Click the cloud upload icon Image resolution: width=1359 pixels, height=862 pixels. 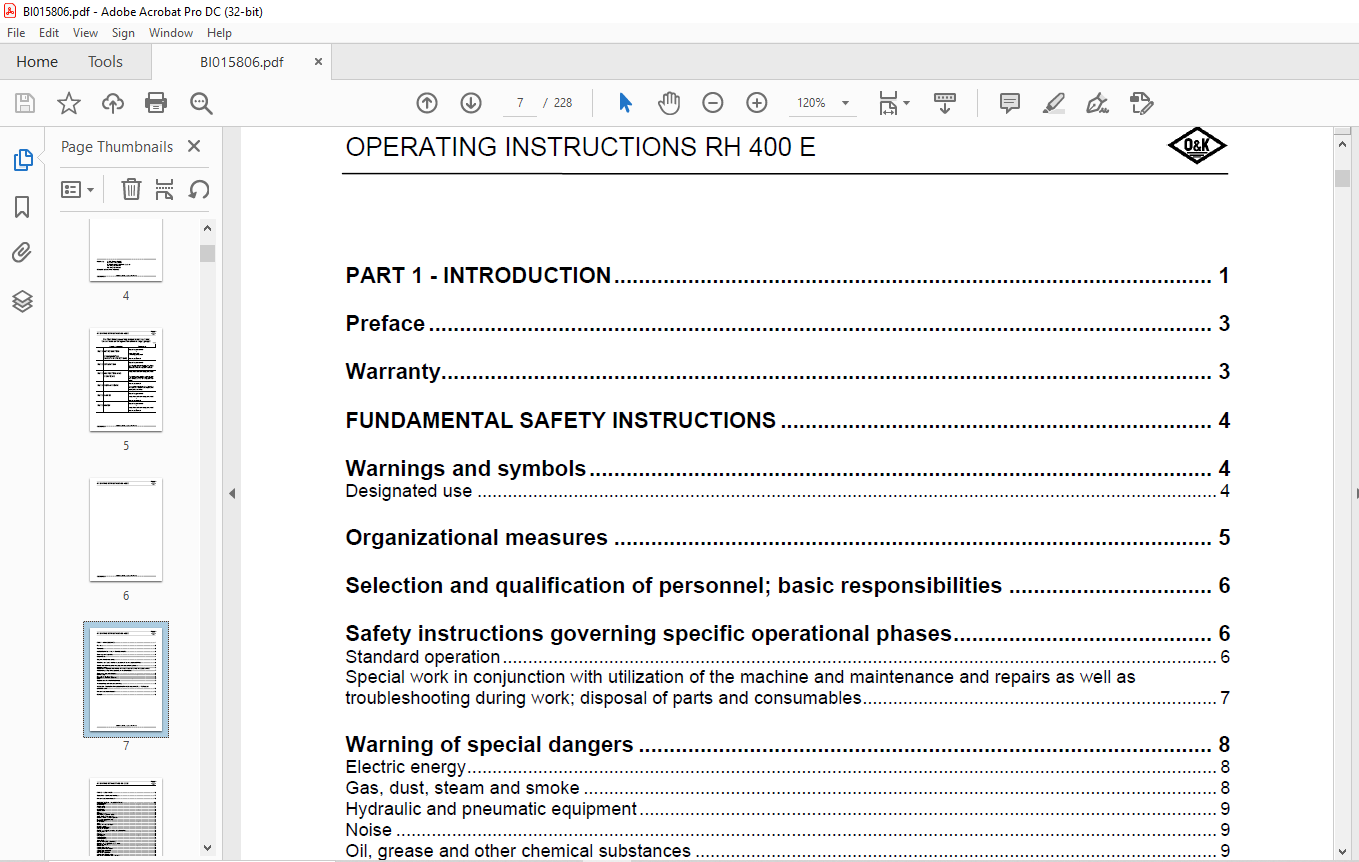(113, 103)
